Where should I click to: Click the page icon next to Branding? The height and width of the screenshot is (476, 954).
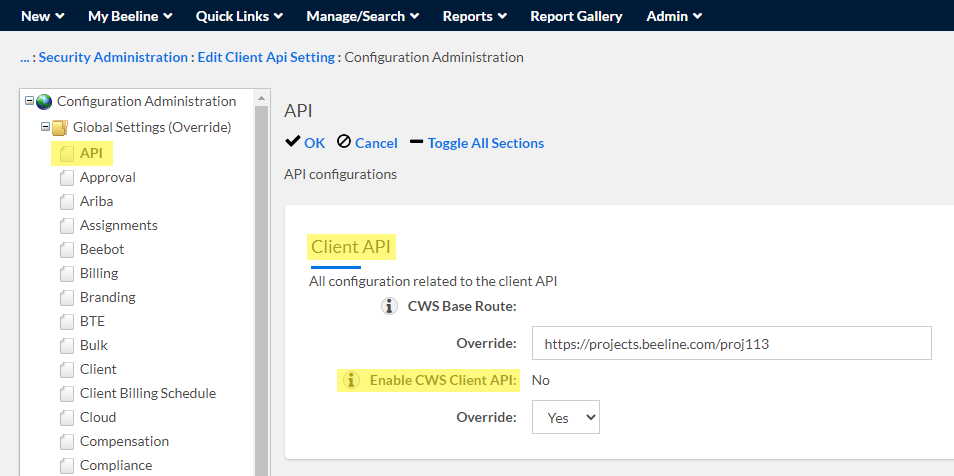pos(67,298)
